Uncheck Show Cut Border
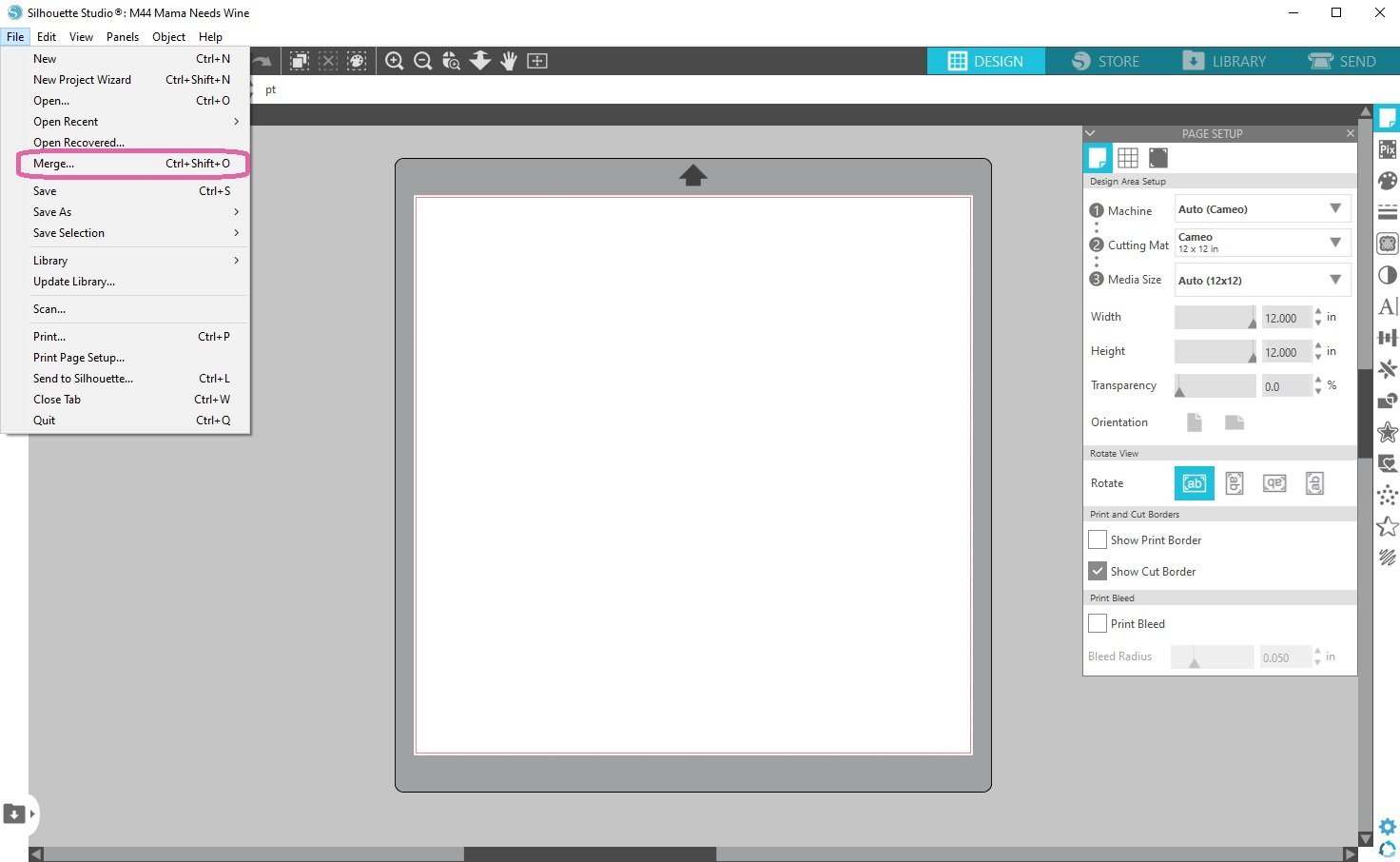Viewport: 1400px width, 862px height. pyautogui.click(x=1097, y=571)
